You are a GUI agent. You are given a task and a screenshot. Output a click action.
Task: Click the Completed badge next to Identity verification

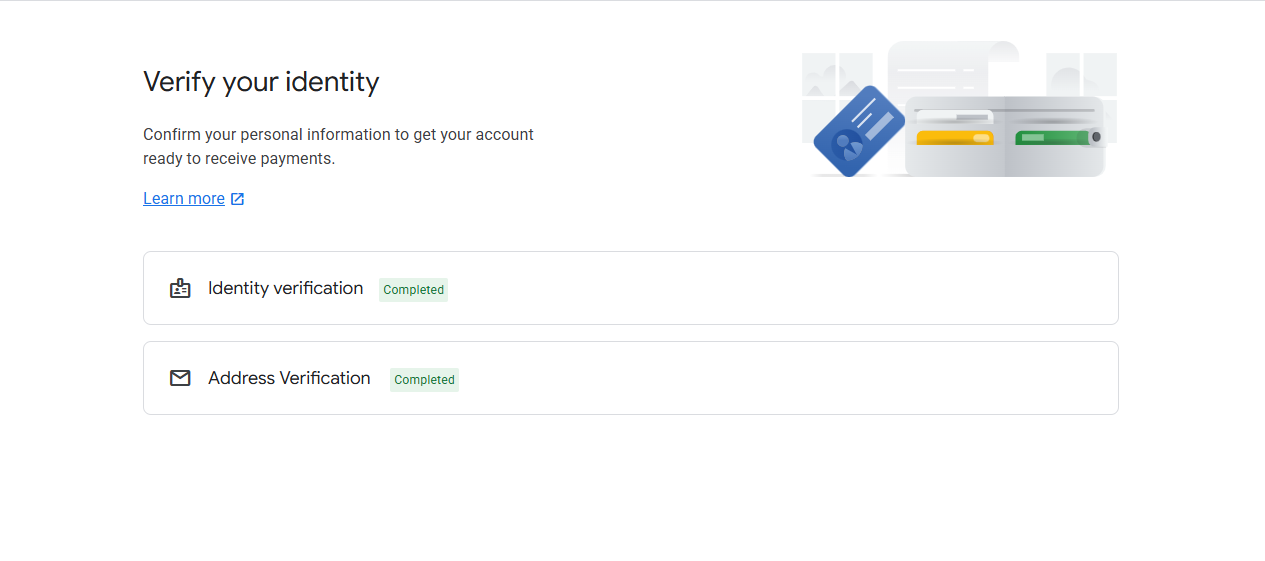(413, 290)
